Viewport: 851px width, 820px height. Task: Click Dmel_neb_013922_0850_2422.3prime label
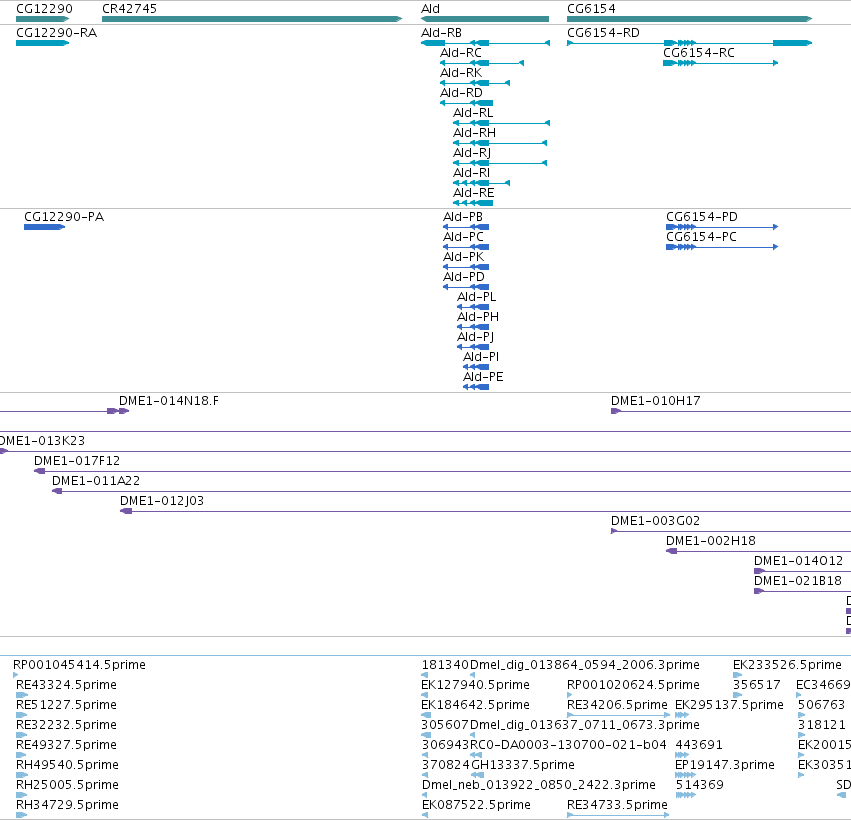(x=539, y=785)
